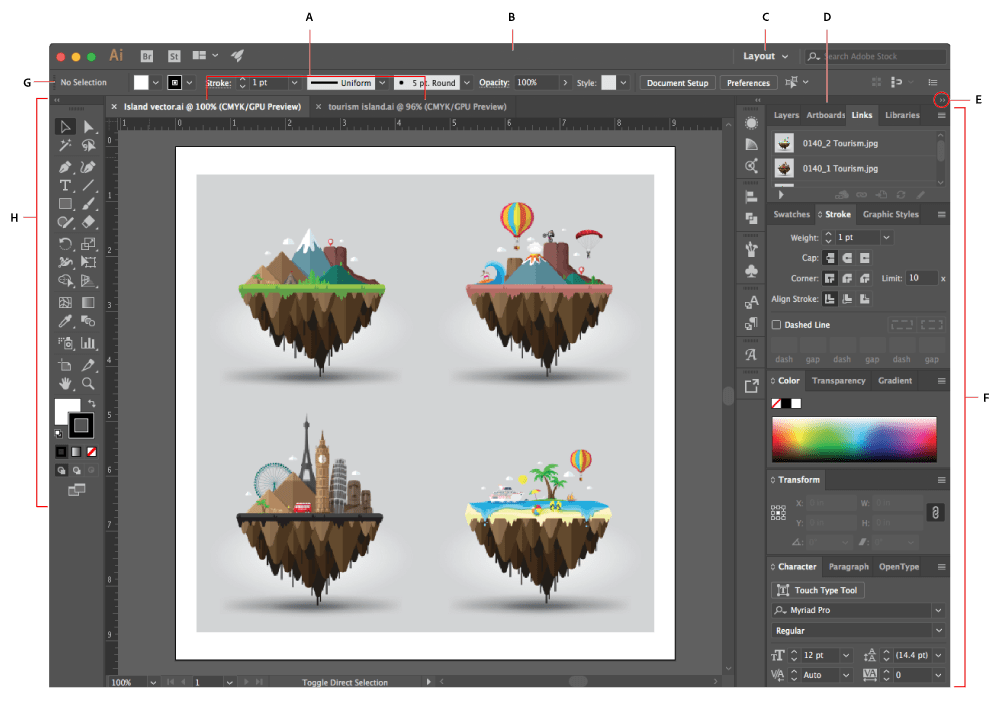Enable the Dashed Line option

pos(776,325)
